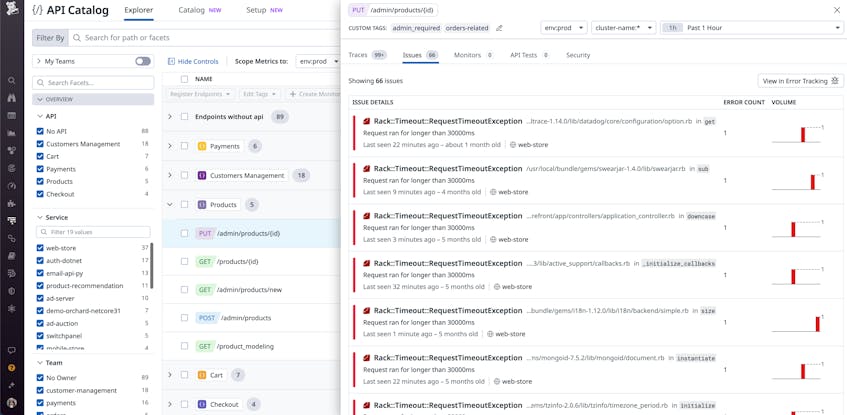Open the Monitors tab in side panel
This screenshot has height=415, width=847.
(474, 55)
